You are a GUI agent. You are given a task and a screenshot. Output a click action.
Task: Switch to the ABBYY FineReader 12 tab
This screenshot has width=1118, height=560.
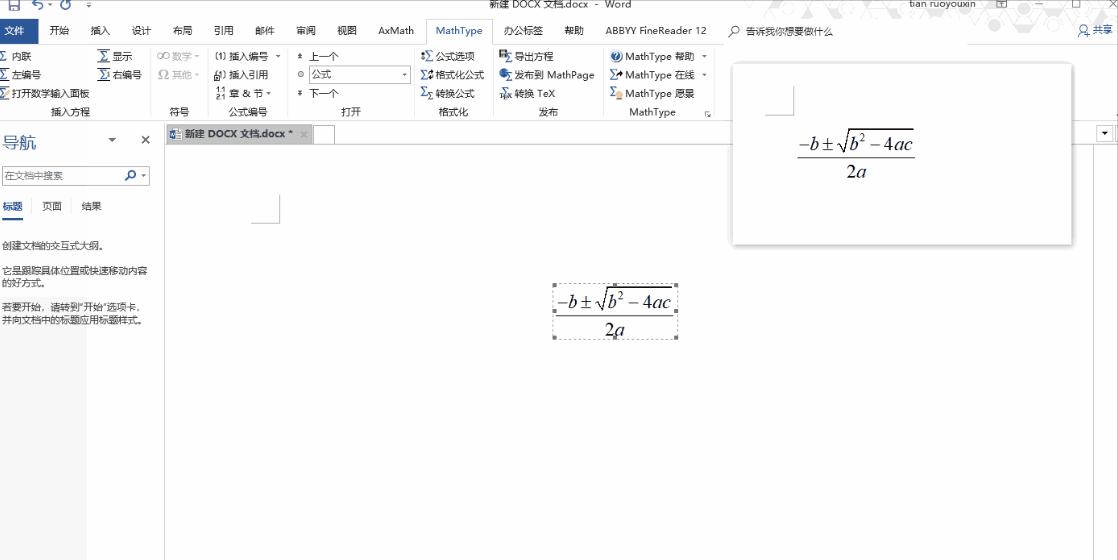(x=656, y=31)
